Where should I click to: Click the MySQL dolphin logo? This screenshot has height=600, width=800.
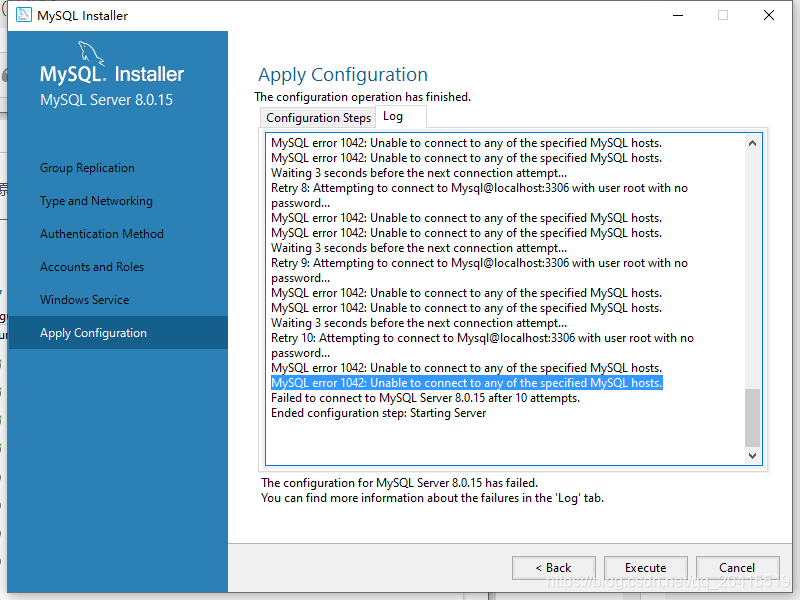click(91, 53)
